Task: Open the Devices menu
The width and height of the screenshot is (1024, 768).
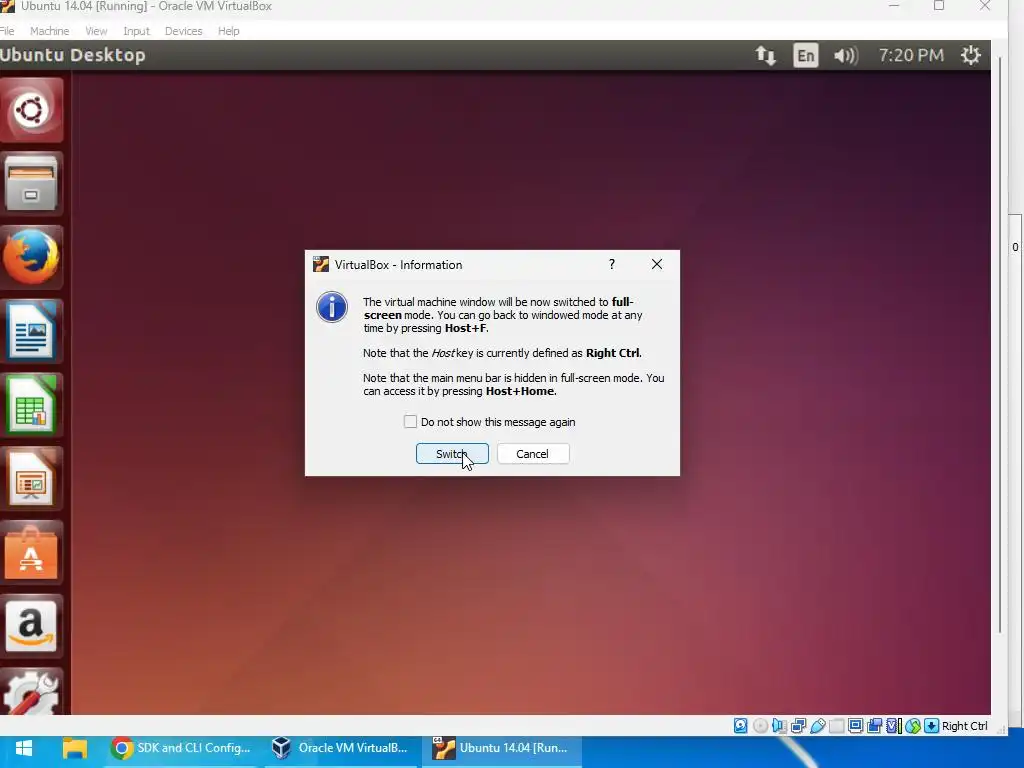Action: 184,31
